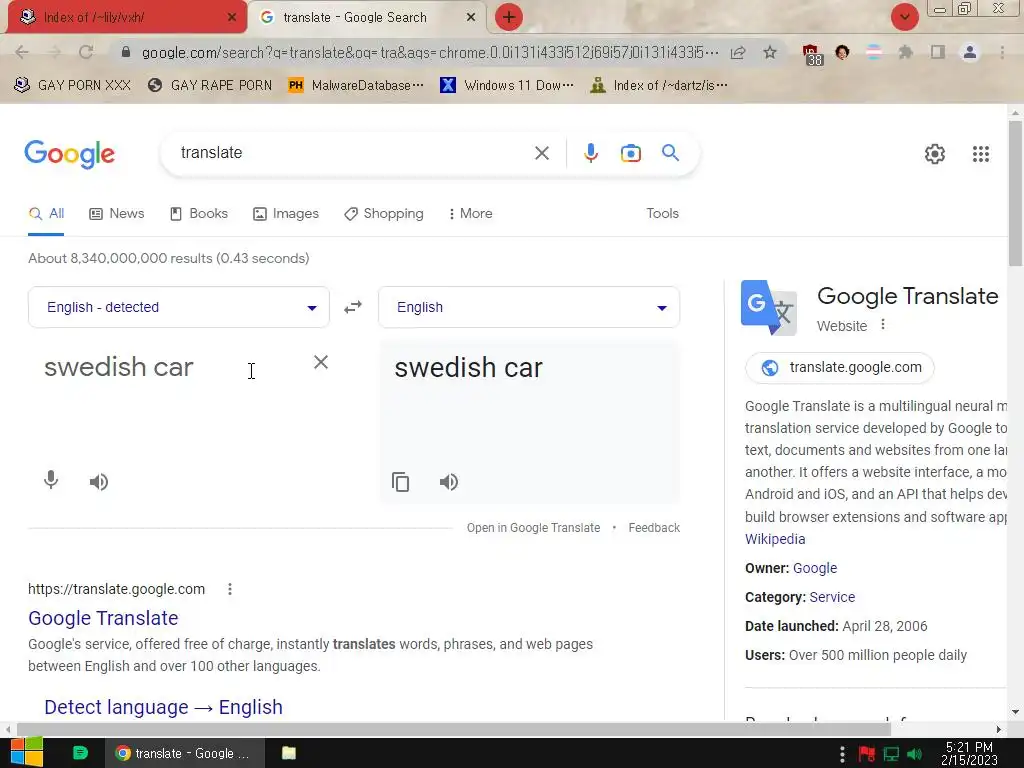Open options beside https://translate.google.com result
Viewport: 1024px width, 768px height.
(x=229, y=589)
